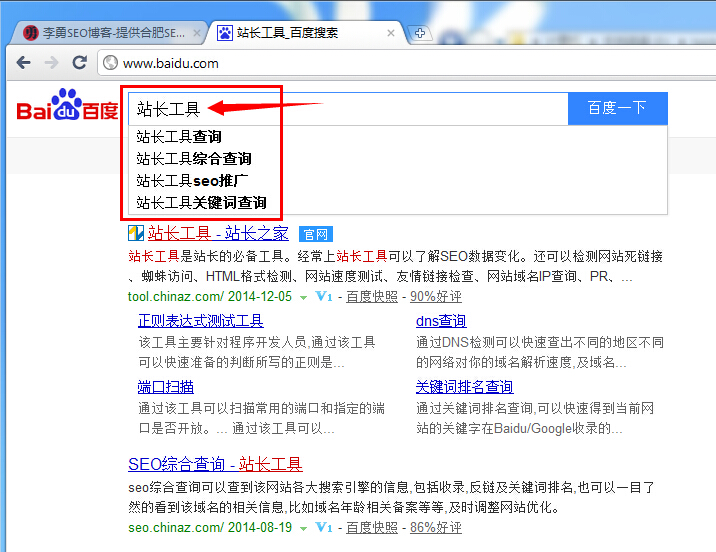This screenshot has height=552, width=716.
Task: Go back with the browser back arrow
Action: point(23,63)
